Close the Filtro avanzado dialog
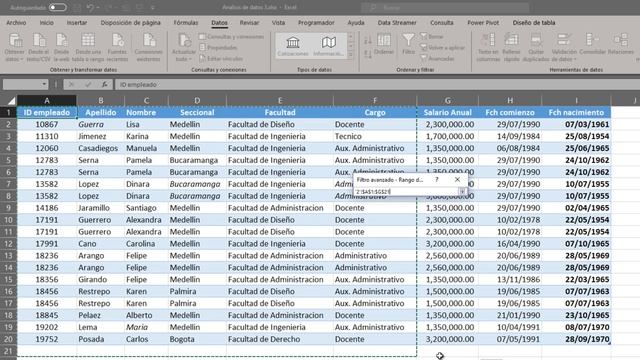 pos(457,180)
